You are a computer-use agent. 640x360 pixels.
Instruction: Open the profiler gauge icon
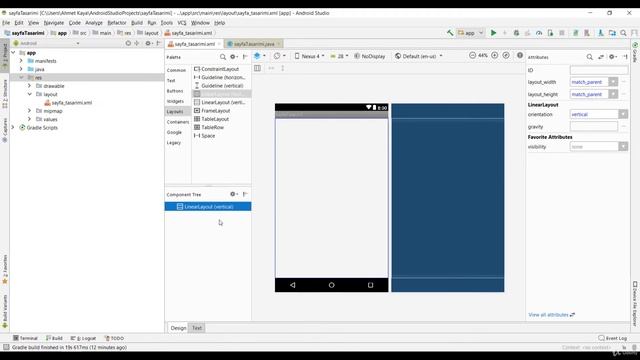[x=539, y=33]
